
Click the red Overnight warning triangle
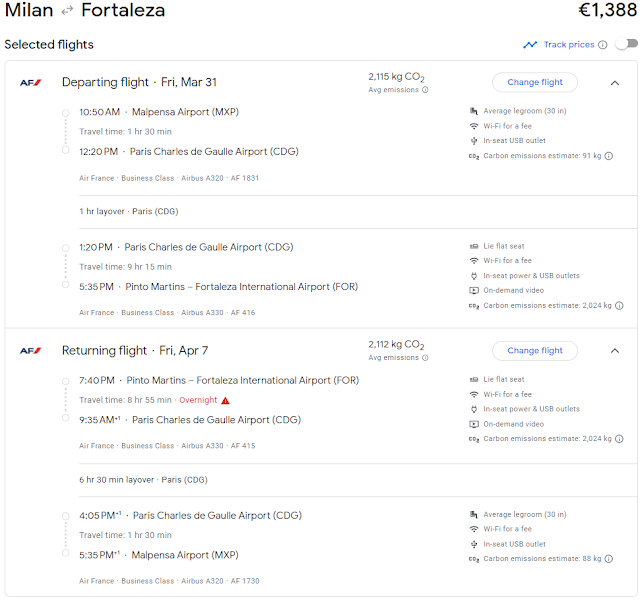pos(225,400)
